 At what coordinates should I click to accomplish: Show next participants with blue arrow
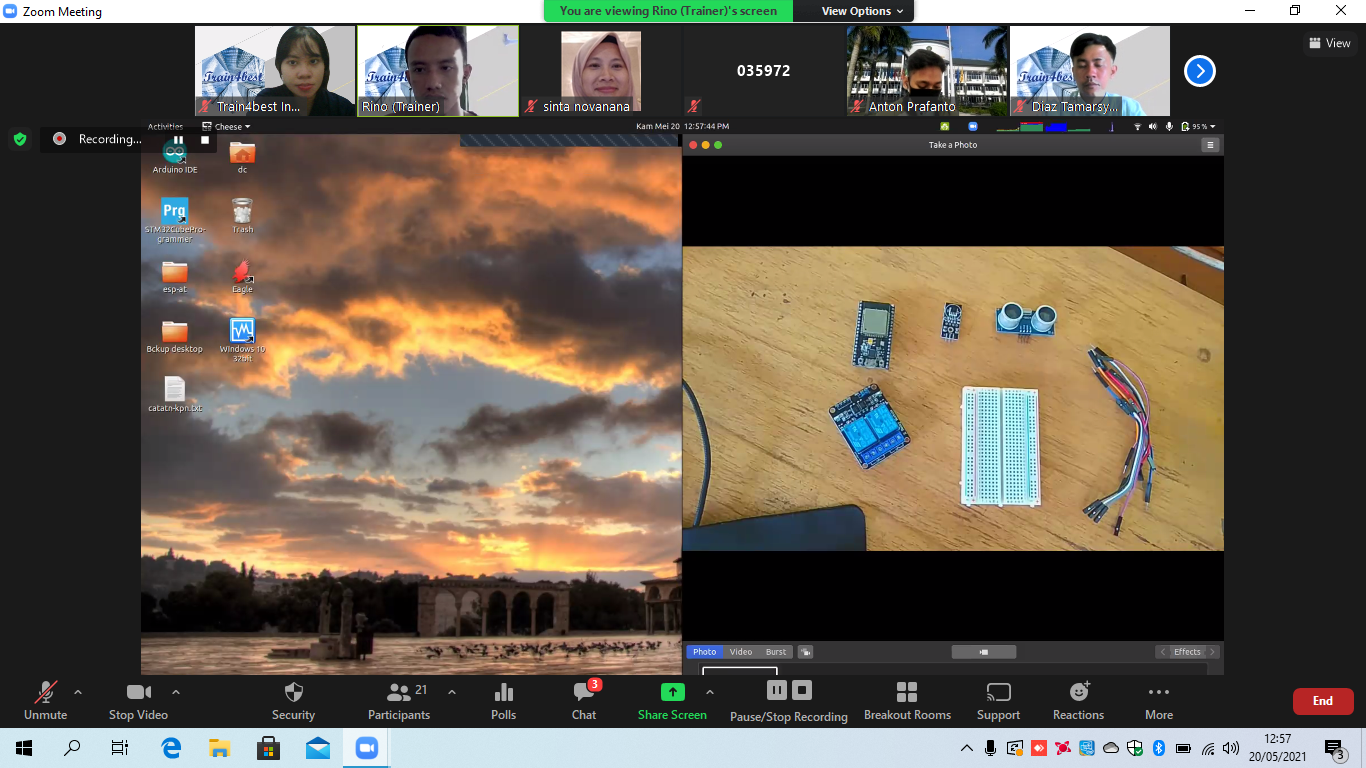click(x=1199, y=71)
